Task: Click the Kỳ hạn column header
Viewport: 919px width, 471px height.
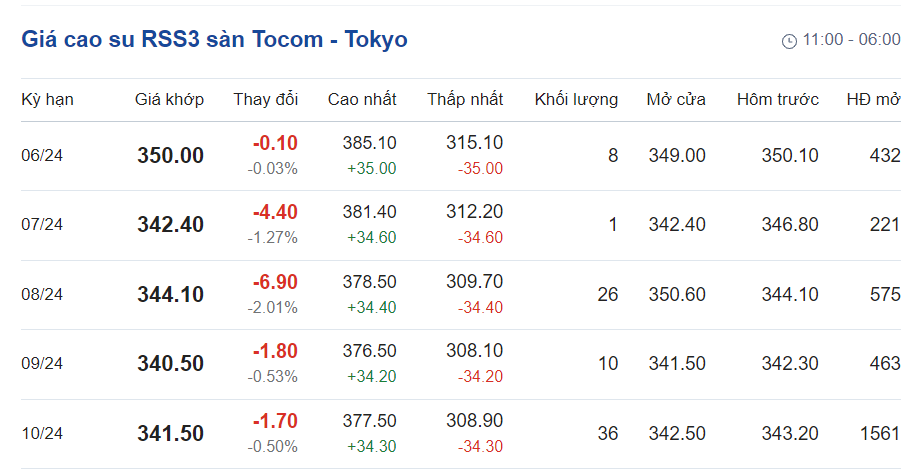Action: coord(47,99)
